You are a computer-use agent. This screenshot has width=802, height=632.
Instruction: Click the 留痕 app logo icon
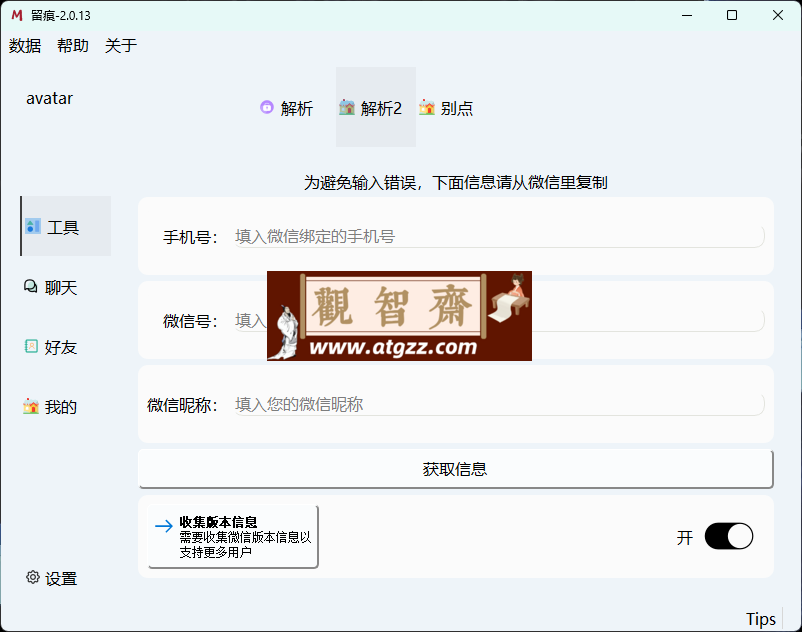(x=17, y=15)
